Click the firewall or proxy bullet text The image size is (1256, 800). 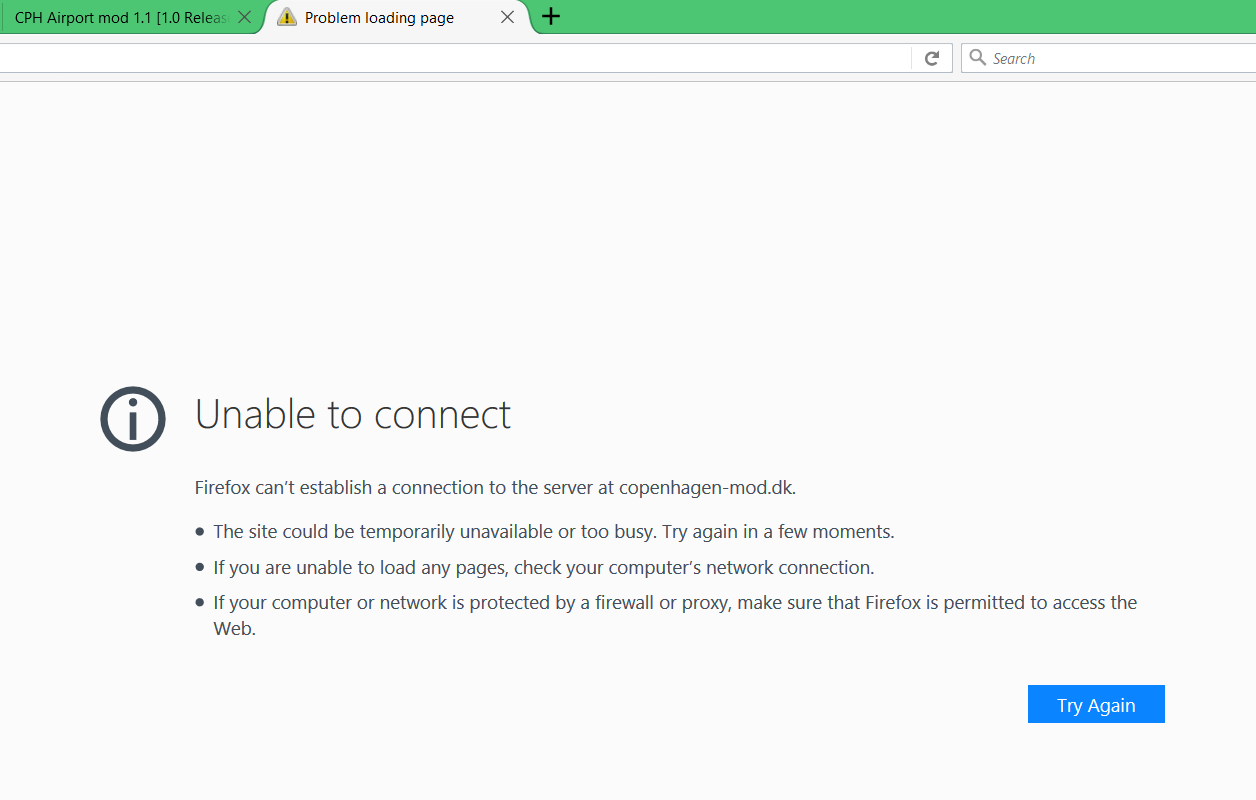pyautogui.click(x=675, y=616)
